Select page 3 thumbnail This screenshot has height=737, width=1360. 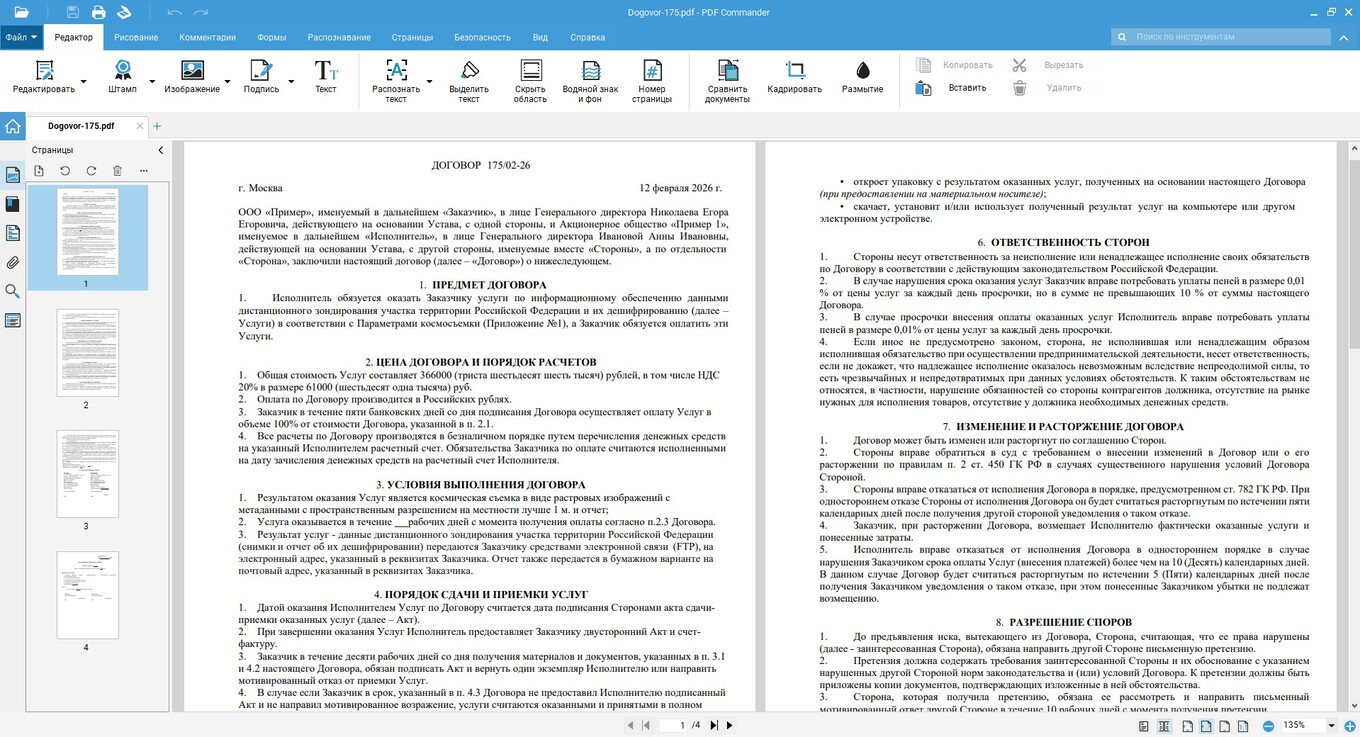pos(87,474)
